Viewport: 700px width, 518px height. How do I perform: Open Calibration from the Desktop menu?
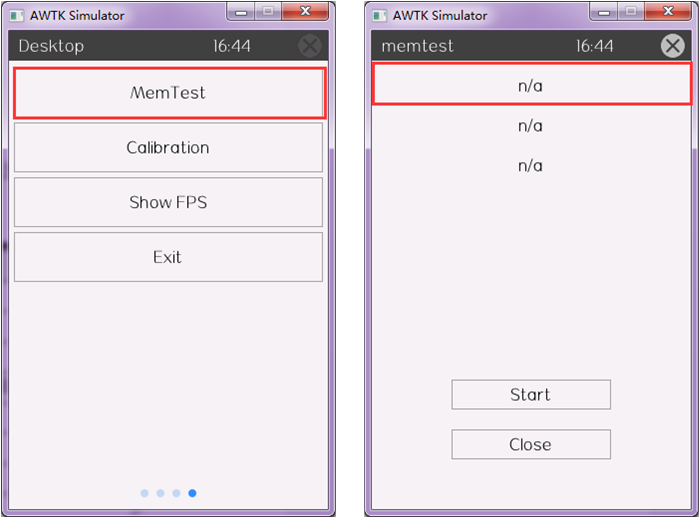(168, 147)
